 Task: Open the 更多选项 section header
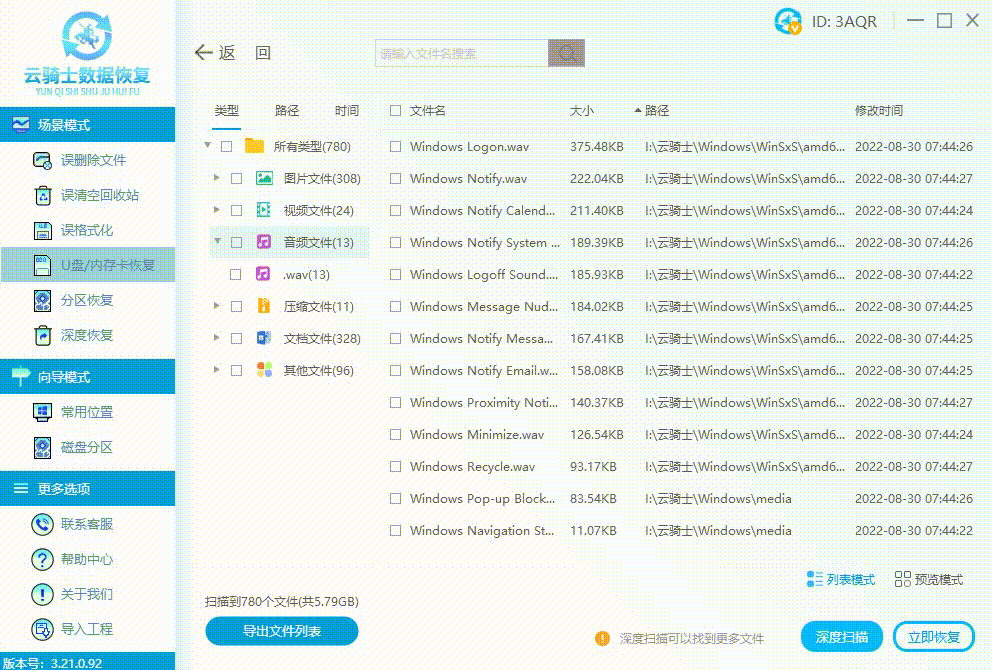(87, 488)
